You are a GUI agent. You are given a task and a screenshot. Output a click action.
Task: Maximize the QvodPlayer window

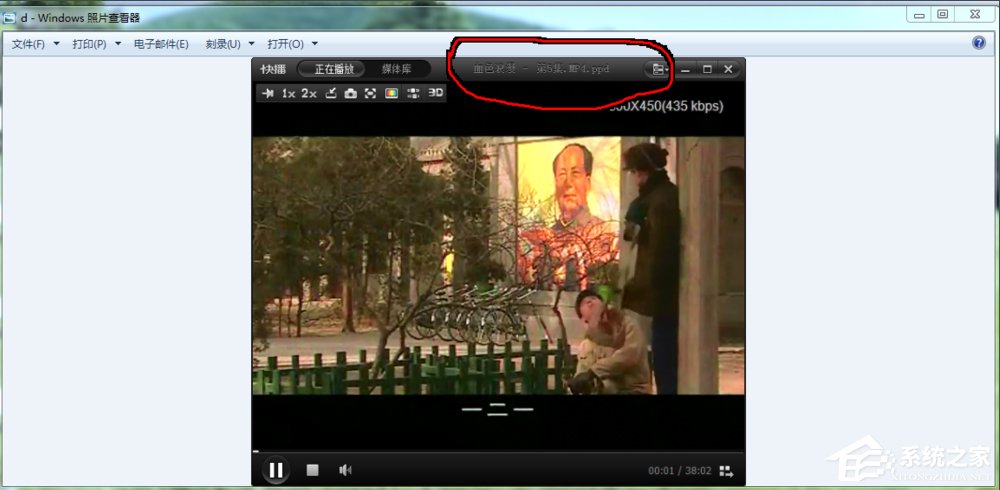coord(707,69)
